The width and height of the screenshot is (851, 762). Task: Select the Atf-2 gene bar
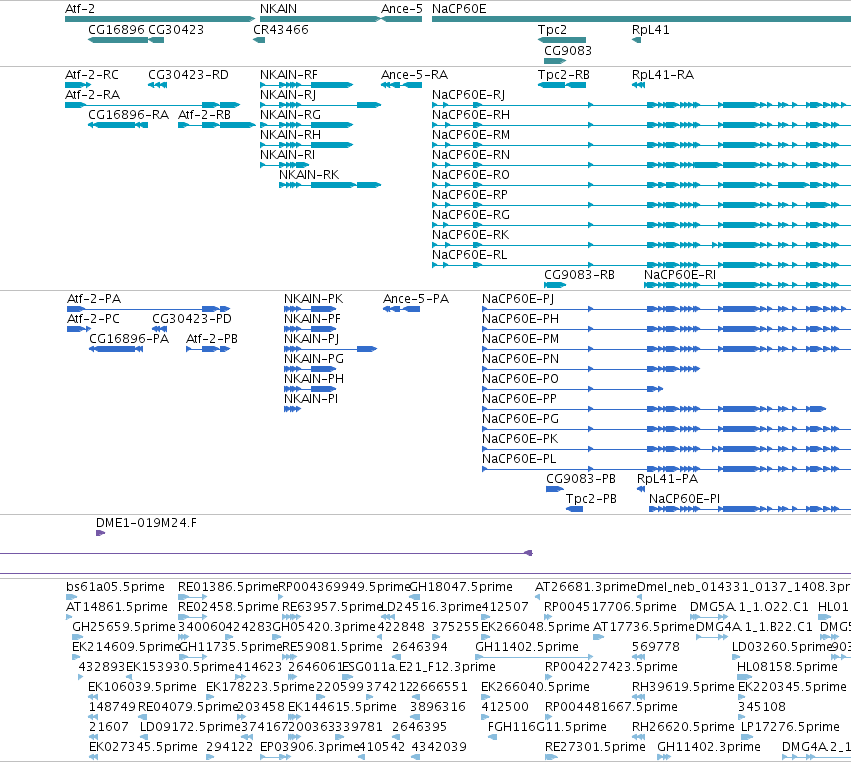(x=160, y=19)
